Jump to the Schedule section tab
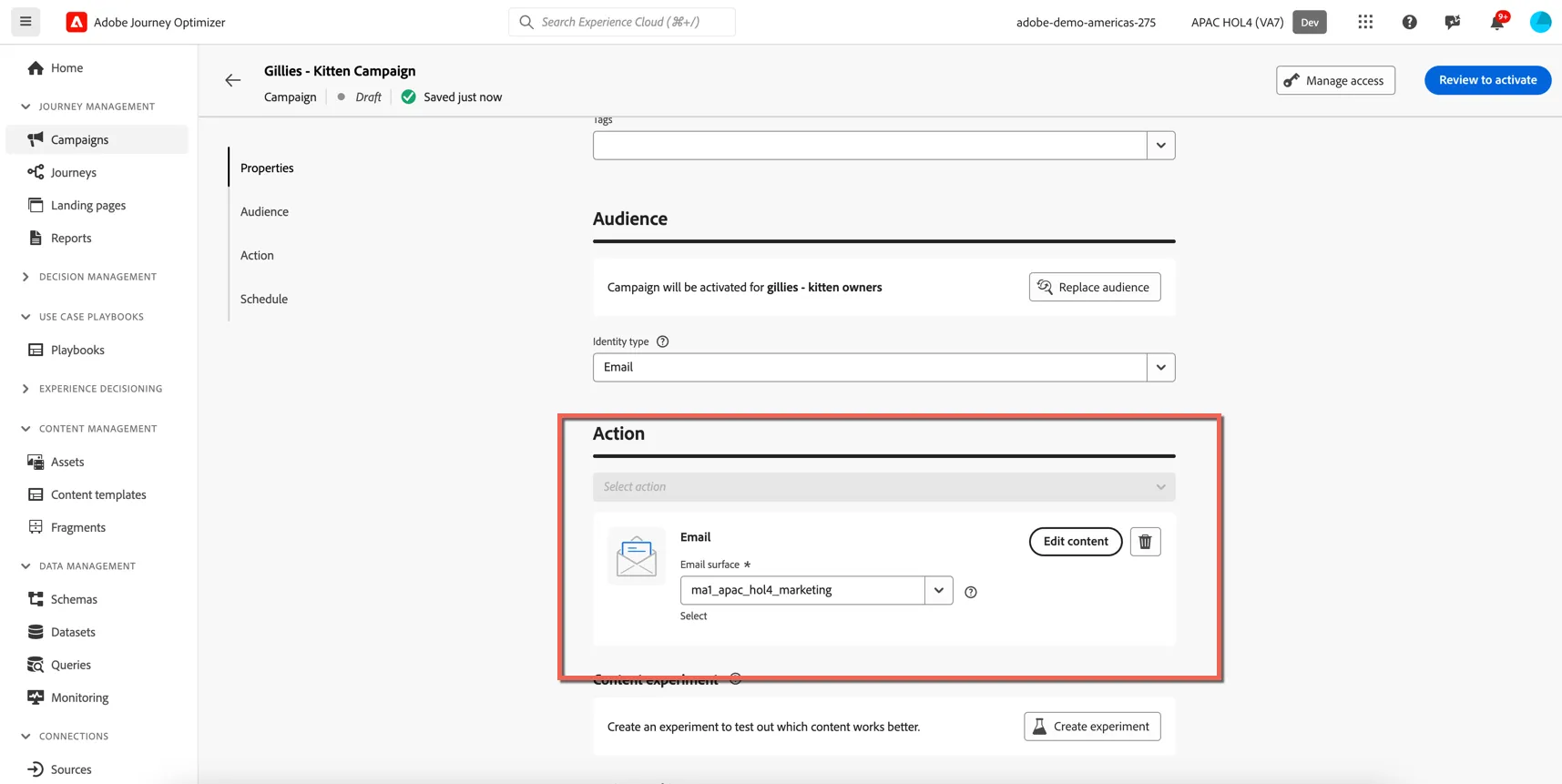 (264, 299)
